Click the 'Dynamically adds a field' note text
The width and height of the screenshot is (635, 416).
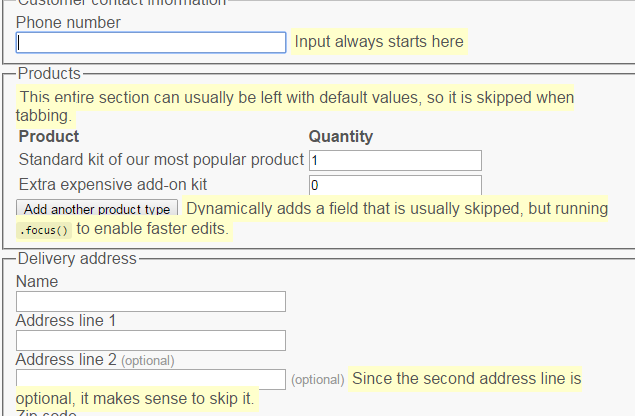click(312, 219)
